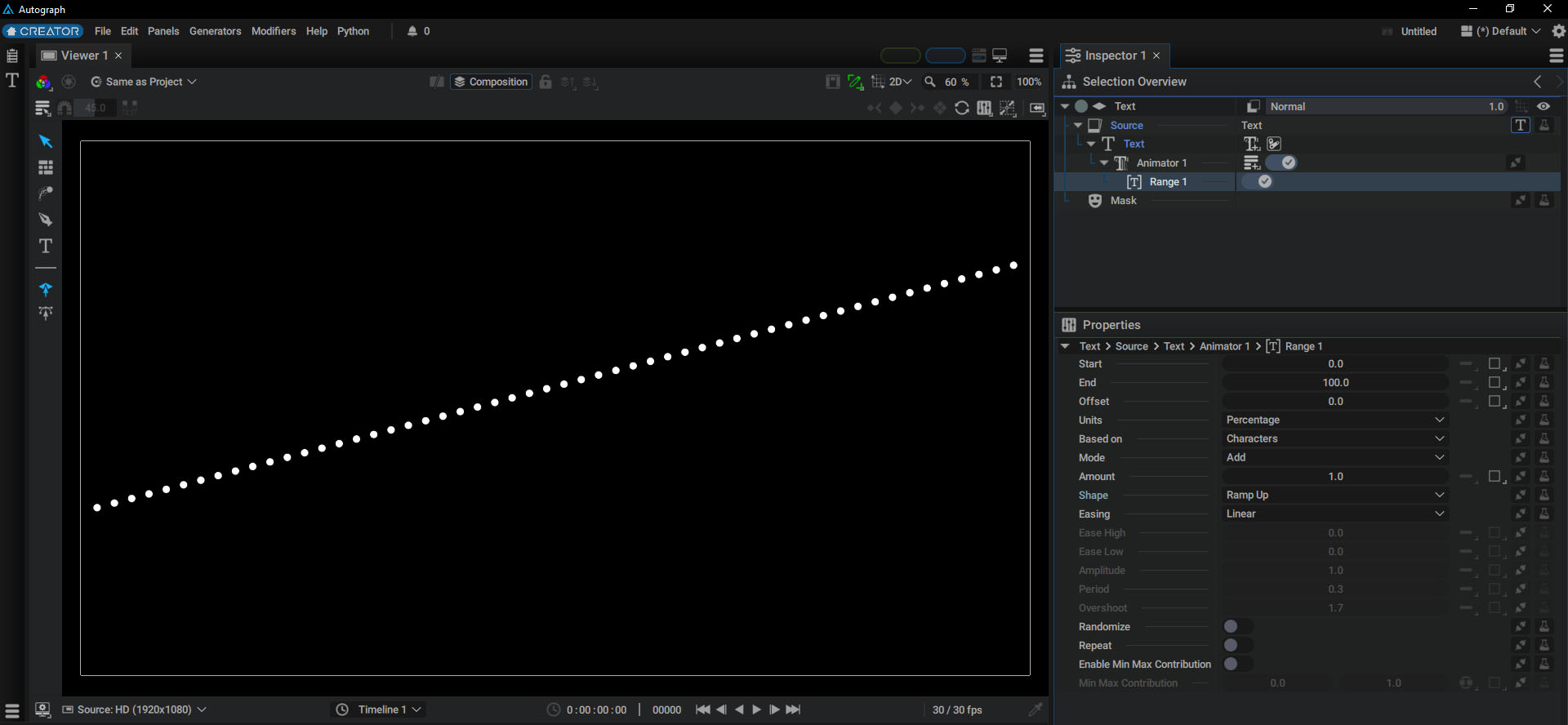
Task: Click the RGB color channels icon
Action: (43, 82)
